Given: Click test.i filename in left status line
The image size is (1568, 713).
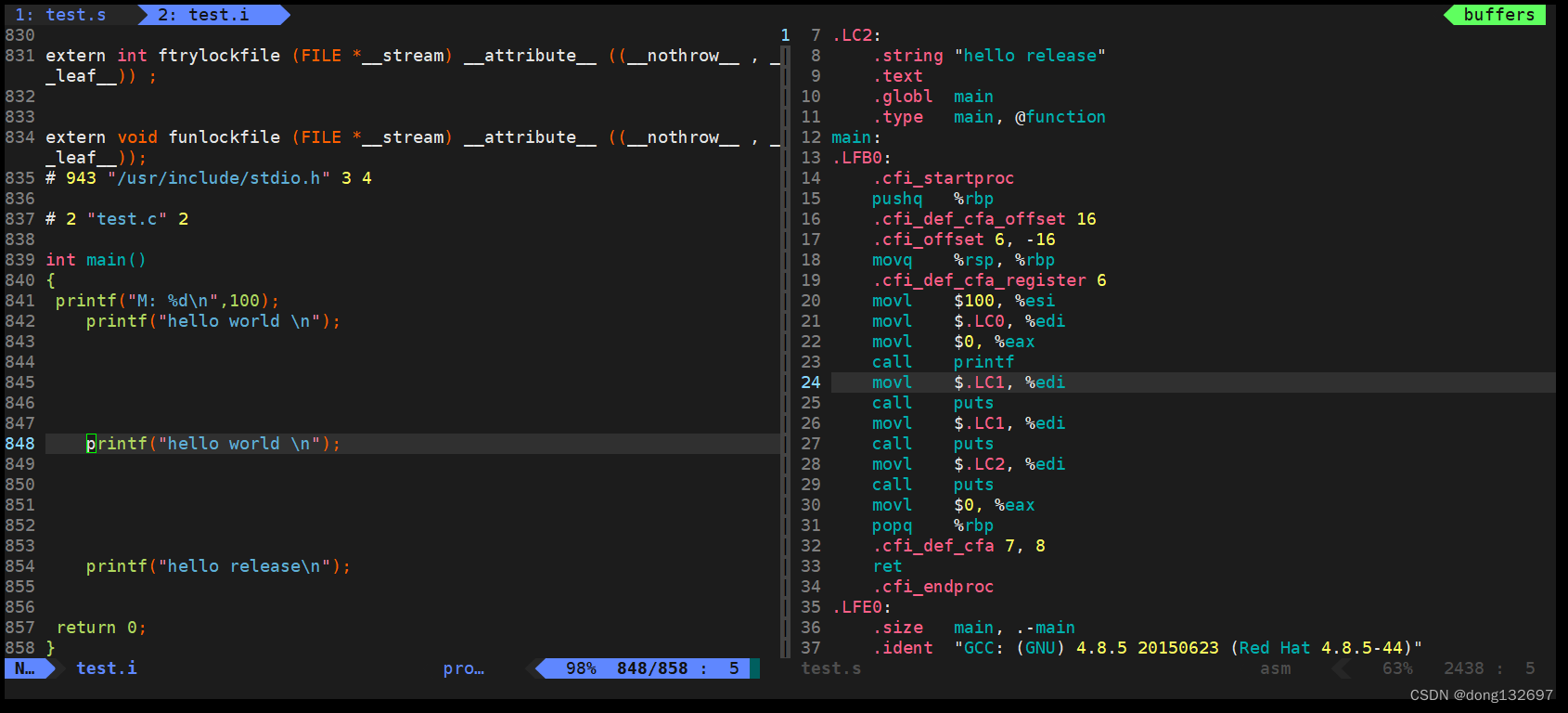Looking at the screenshot, I should click(x=107, y=668).
